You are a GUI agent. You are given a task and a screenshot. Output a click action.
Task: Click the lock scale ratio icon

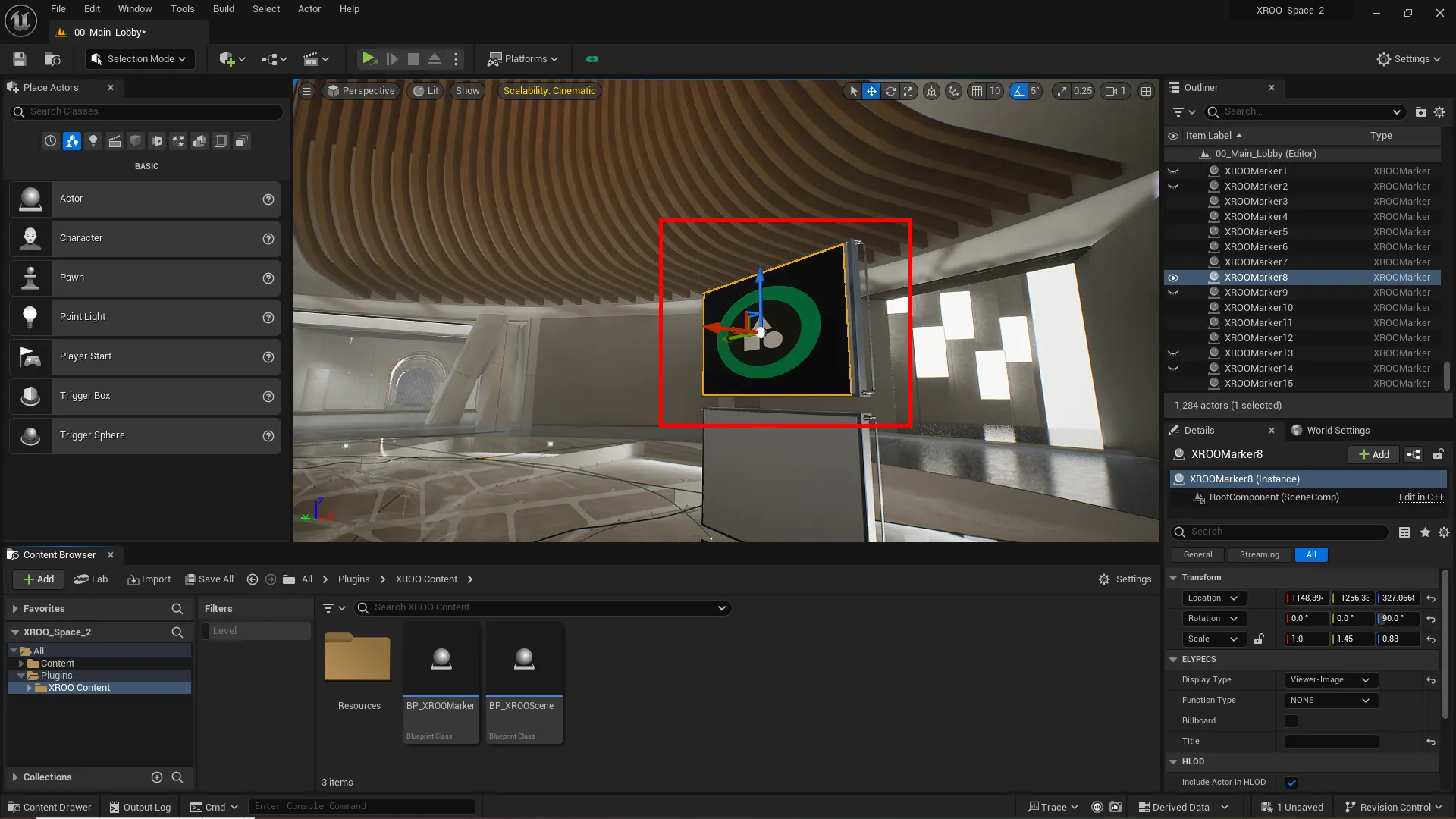[1258, 639]
